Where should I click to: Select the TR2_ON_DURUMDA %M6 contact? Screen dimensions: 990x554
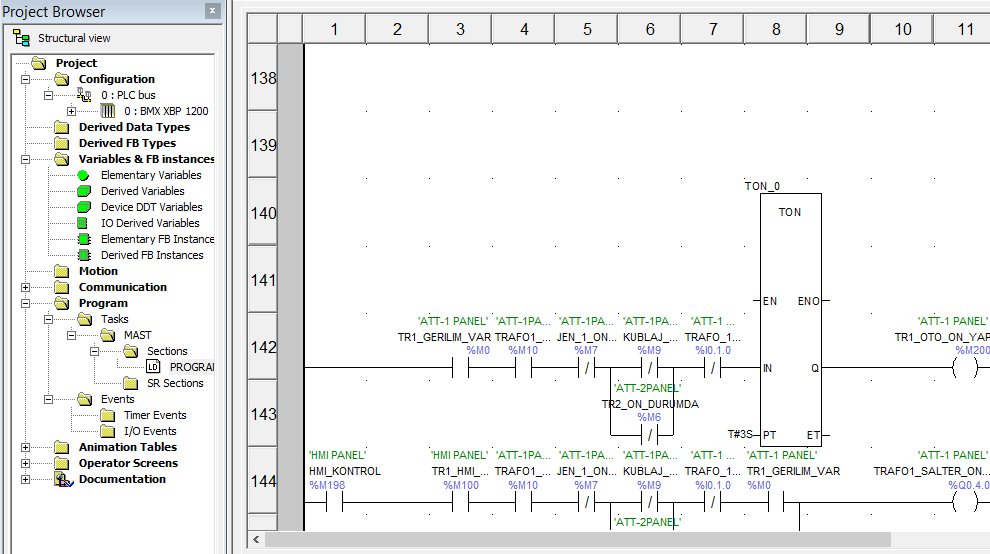coord(650,435)
